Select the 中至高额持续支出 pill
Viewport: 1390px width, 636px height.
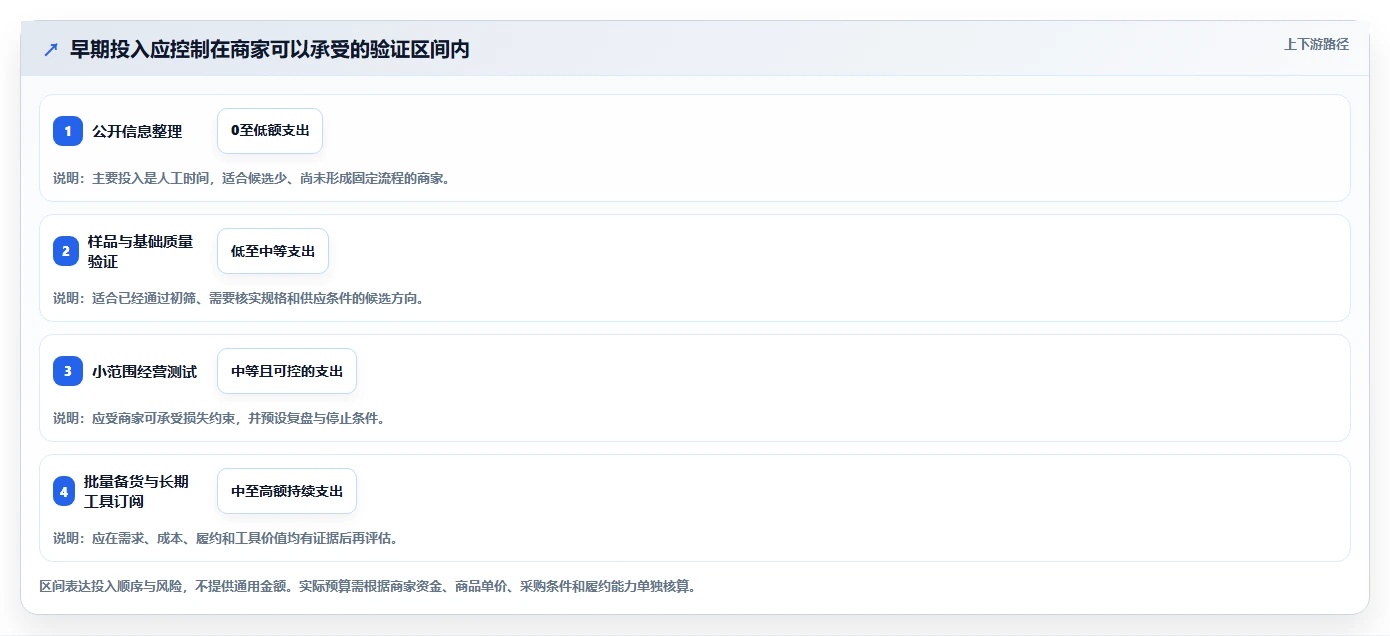tap(287, 491)
